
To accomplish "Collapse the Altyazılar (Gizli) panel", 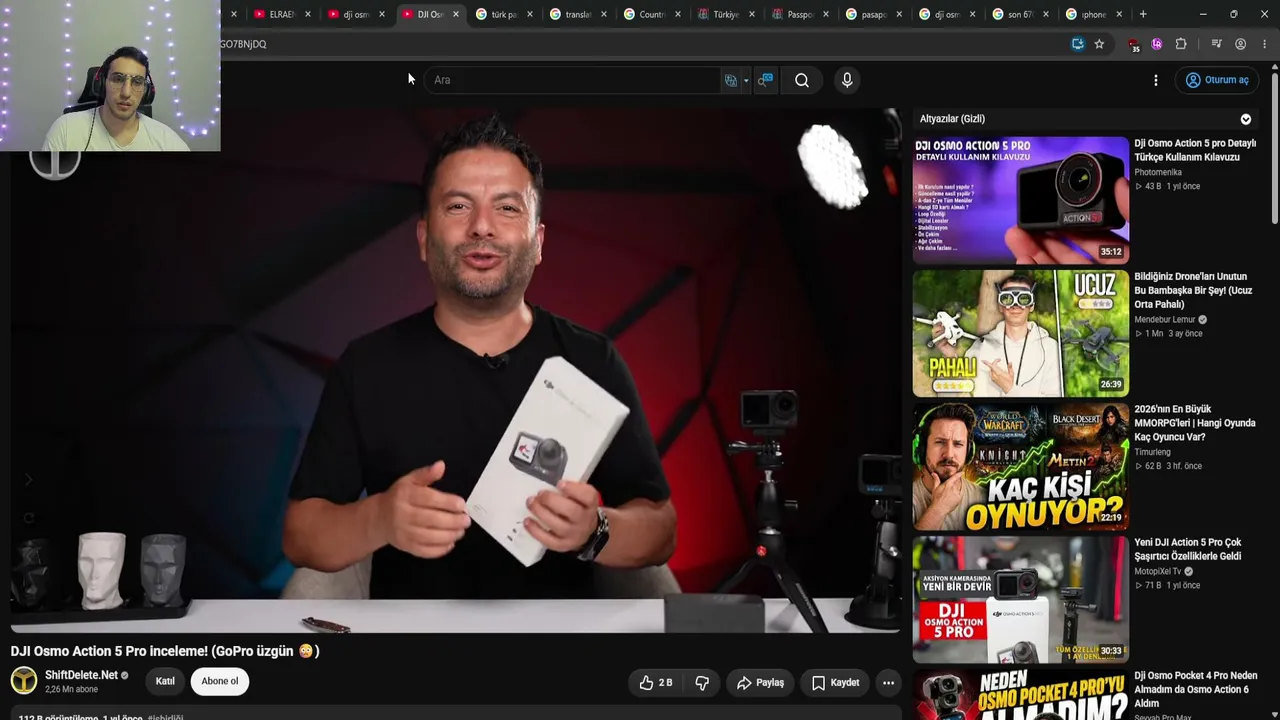I will coord(1246,119).
